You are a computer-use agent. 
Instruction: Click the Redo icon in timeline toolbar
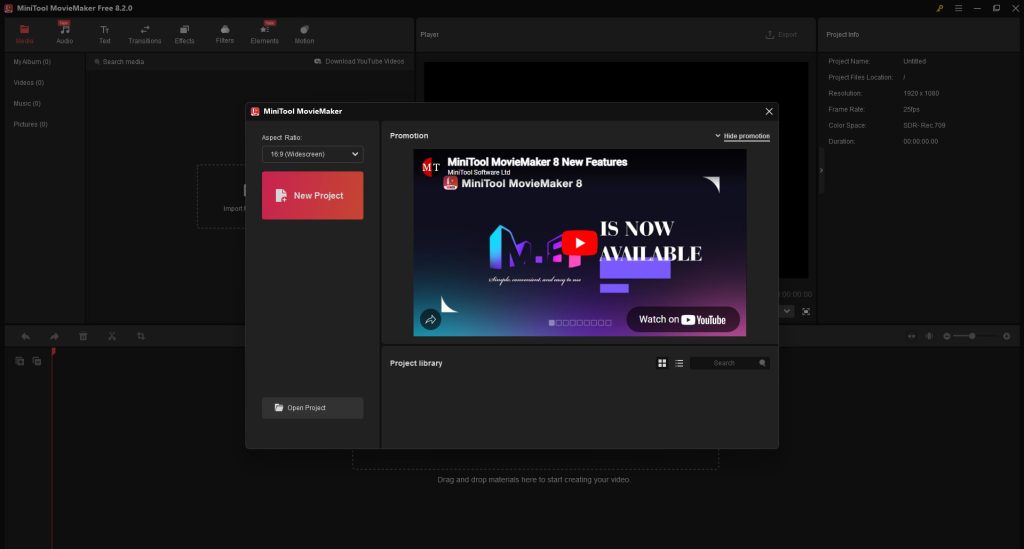[x=54, y=336]
